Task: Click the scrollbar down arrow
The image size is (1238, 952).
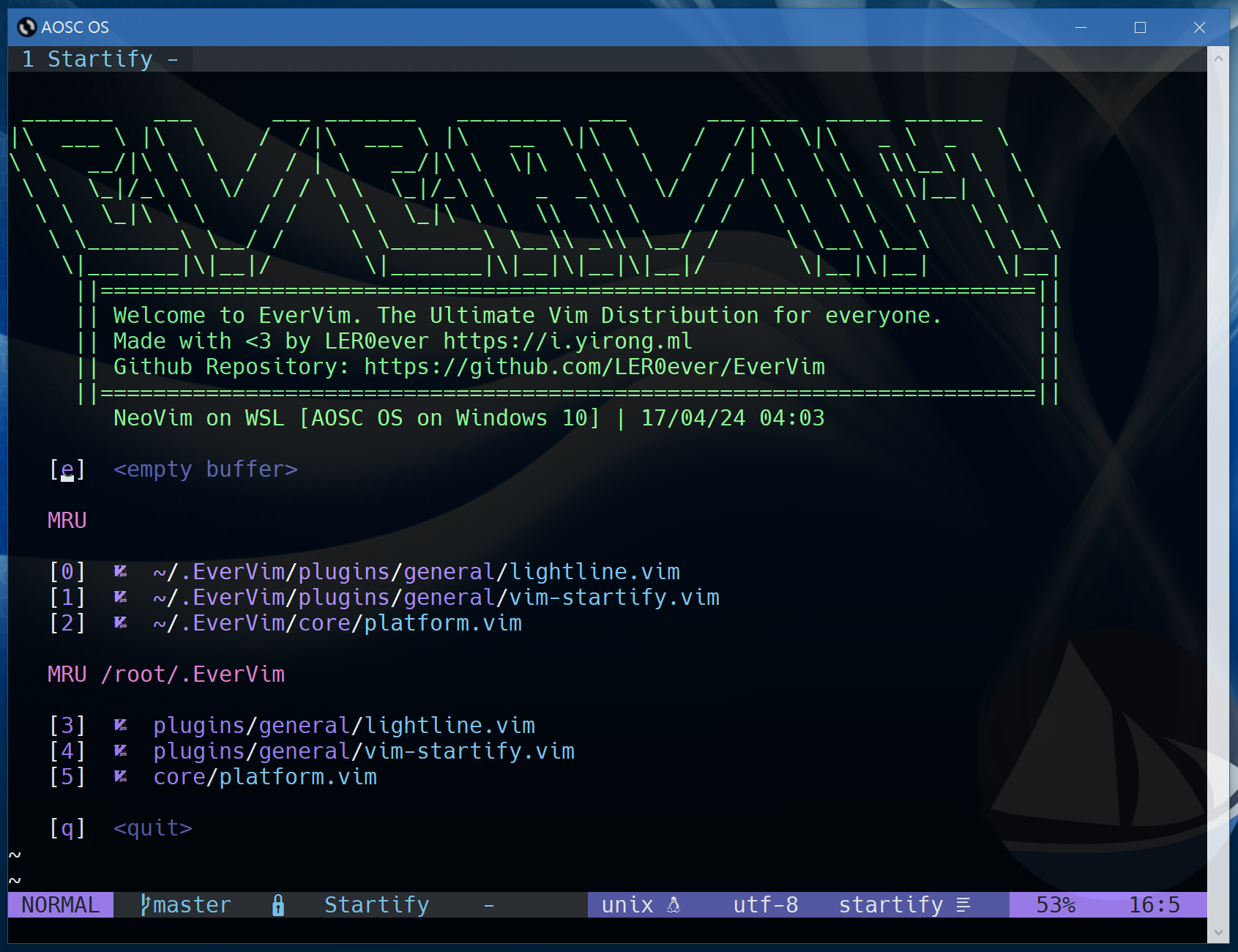Action: (x=1218, y=932)
